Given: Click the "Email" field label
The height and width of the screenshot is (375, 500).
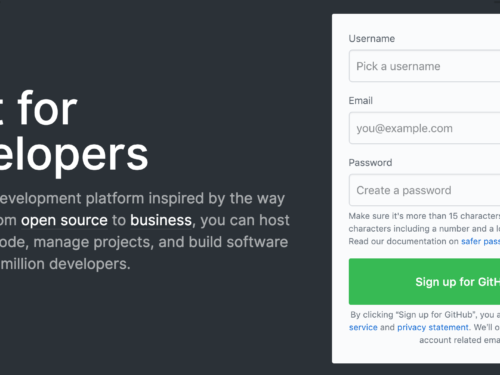Looking at the screenshot, I should (360, 101).
